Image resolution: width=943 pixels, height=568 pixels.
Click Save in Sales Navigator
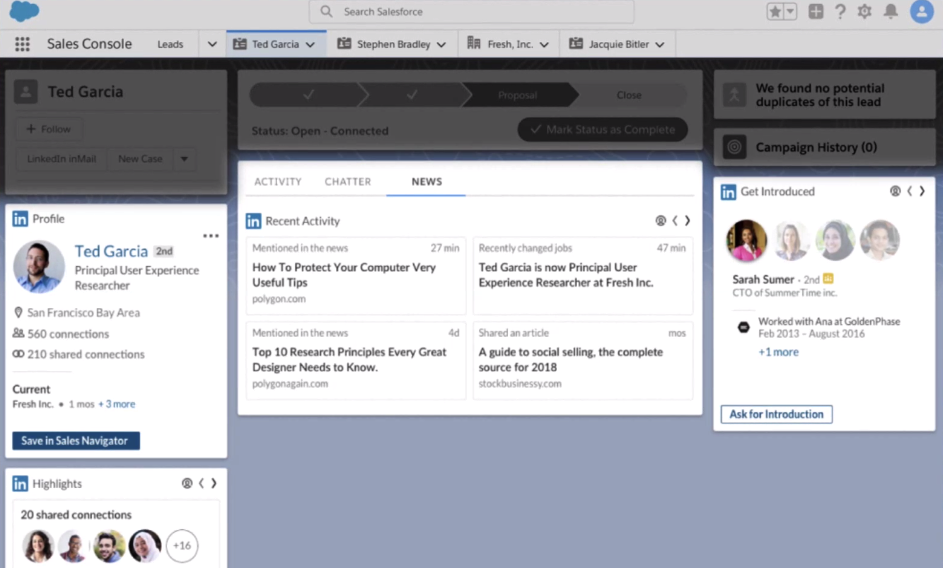point(76,440)
